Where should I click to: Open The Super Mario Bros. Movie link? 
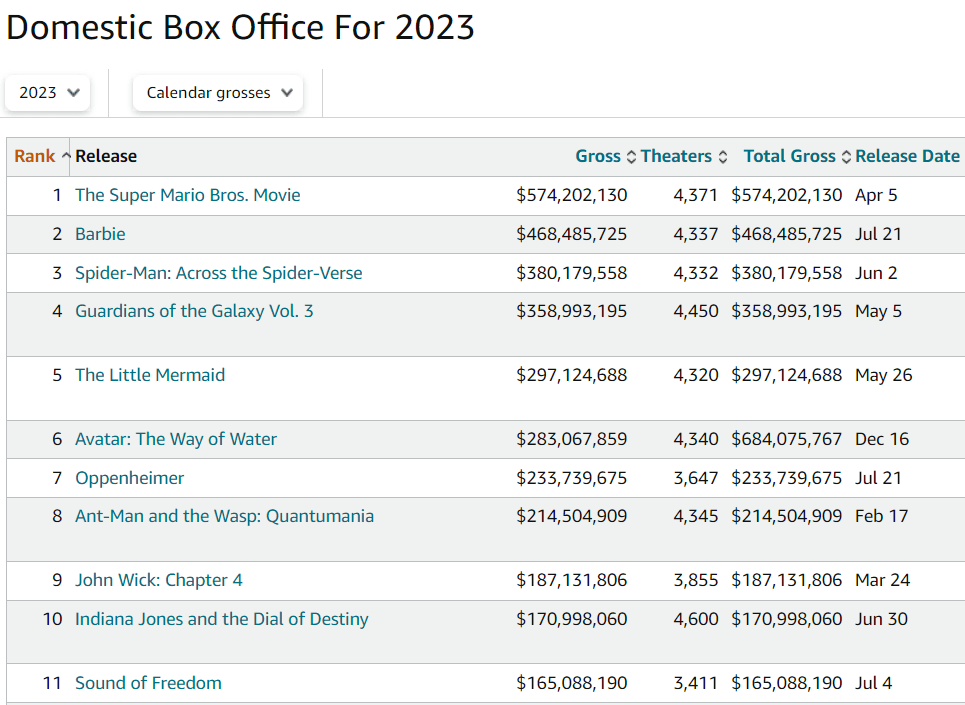pos(188,195)
